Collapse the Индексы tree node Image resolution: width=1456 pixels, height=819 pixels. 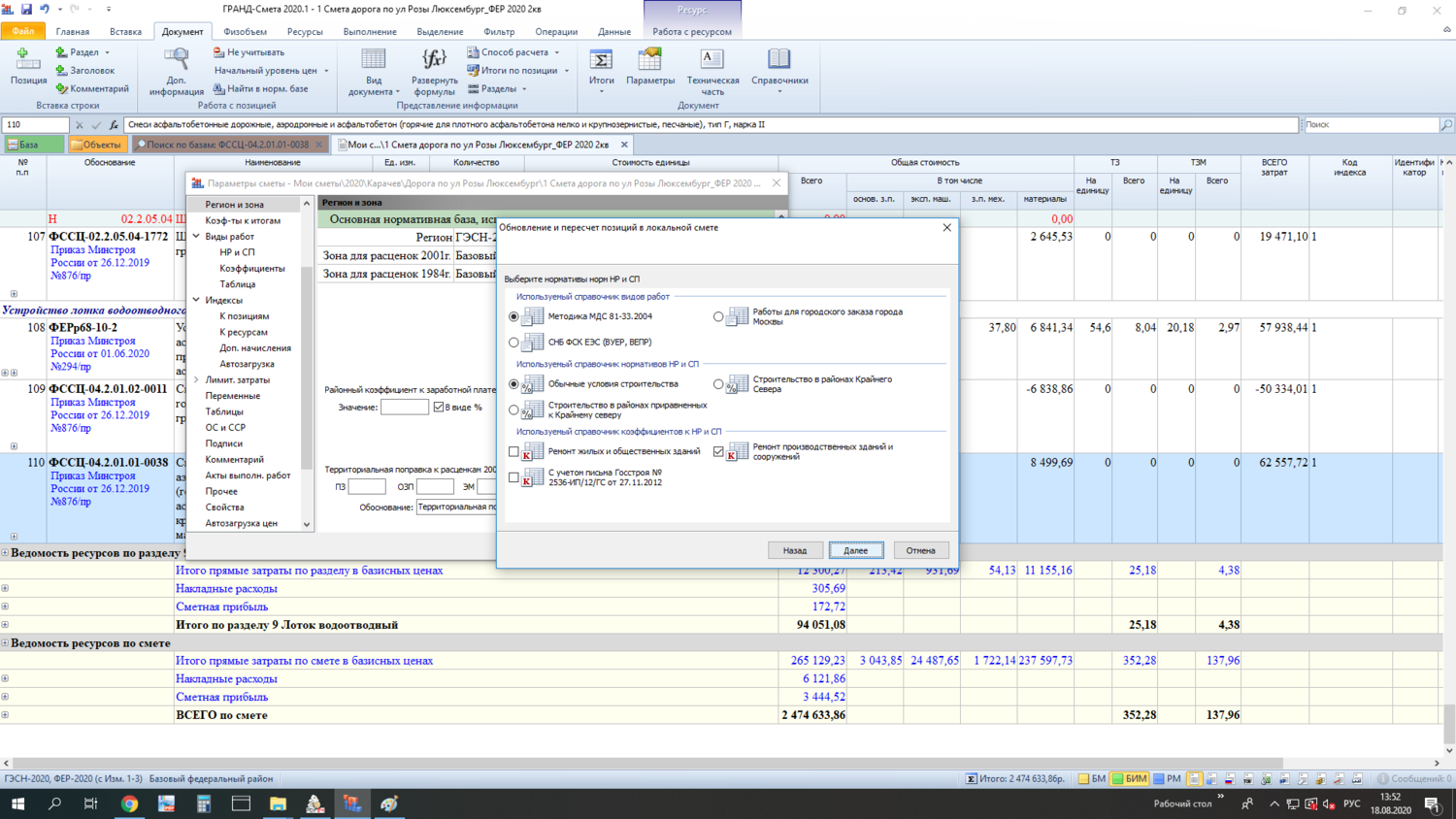pos(196,300)
